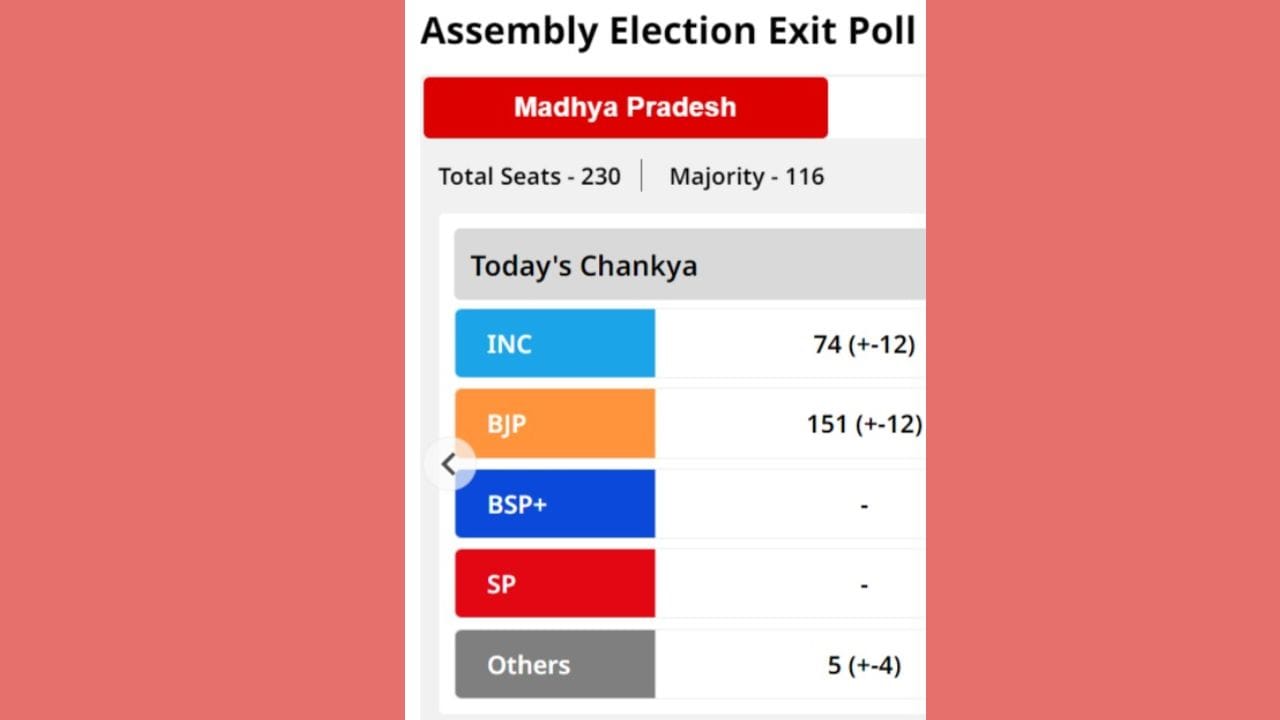The width and height of the screenshot is (1280, 720).
Task: Click the dash value in SP row
Action: coord(864,585)
